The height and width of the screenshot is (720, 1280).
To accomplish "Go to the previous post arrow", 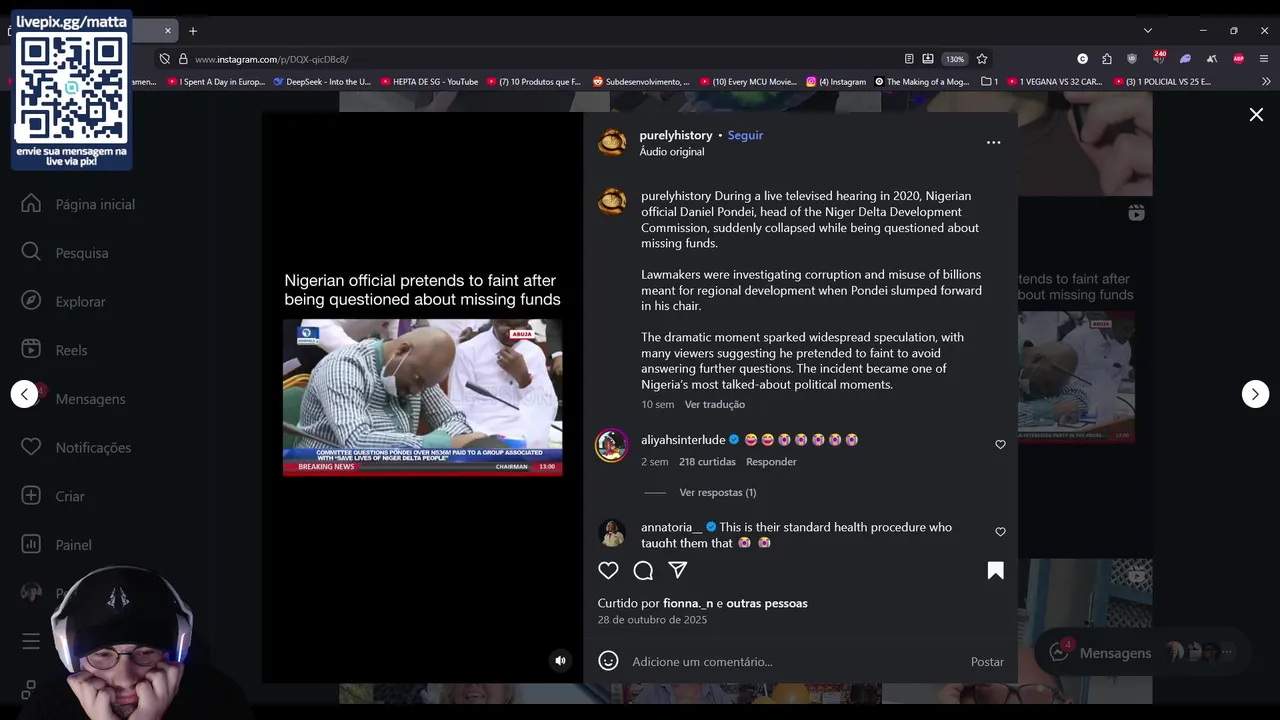I will (x=24, y=394).
